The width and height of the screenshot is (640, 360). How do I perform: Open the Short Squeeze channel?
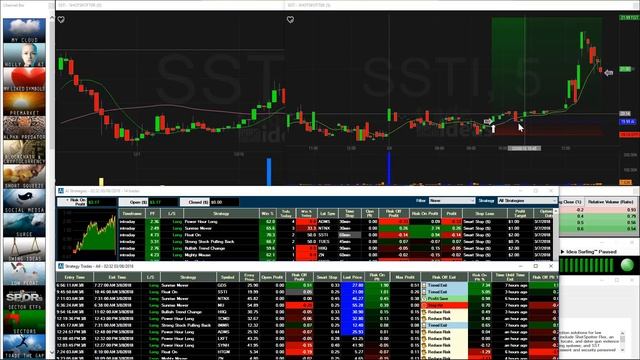click(24, 176)
